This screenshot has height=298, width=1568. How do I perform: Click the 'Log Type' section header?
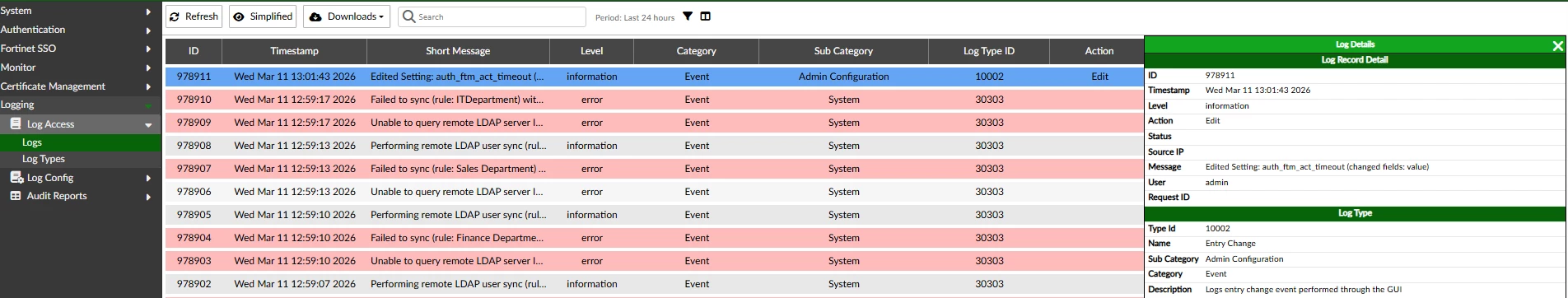point(1355,213)
